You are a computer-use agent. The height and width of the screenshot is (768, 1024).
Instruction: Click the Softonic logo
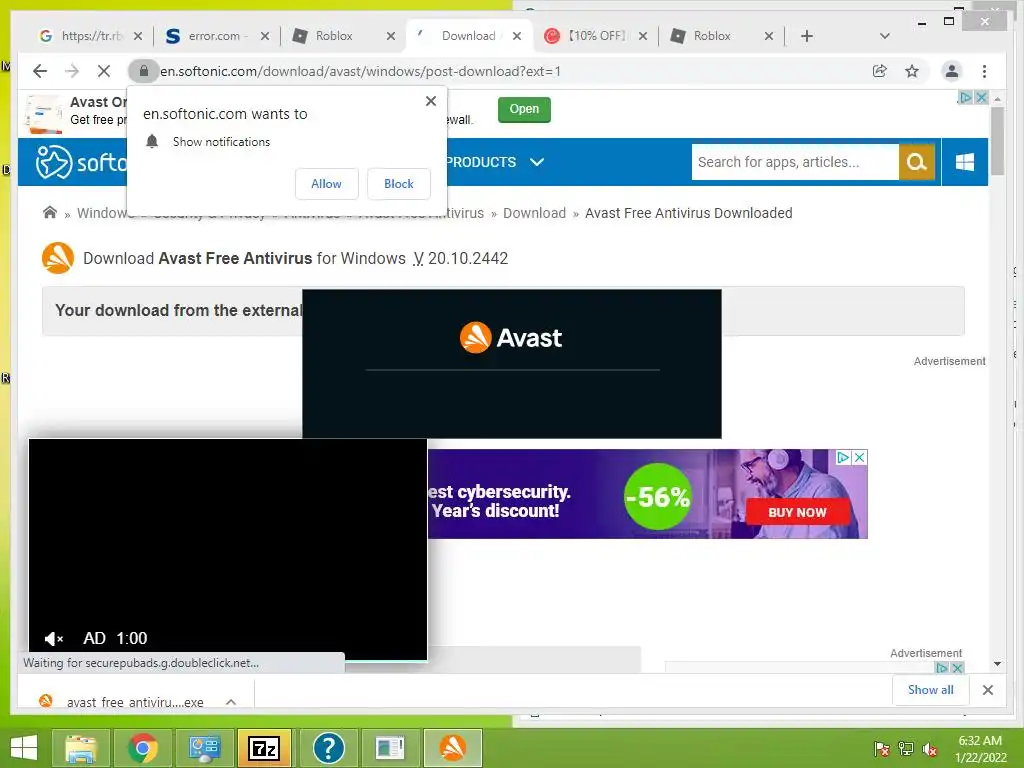(82, 161)
